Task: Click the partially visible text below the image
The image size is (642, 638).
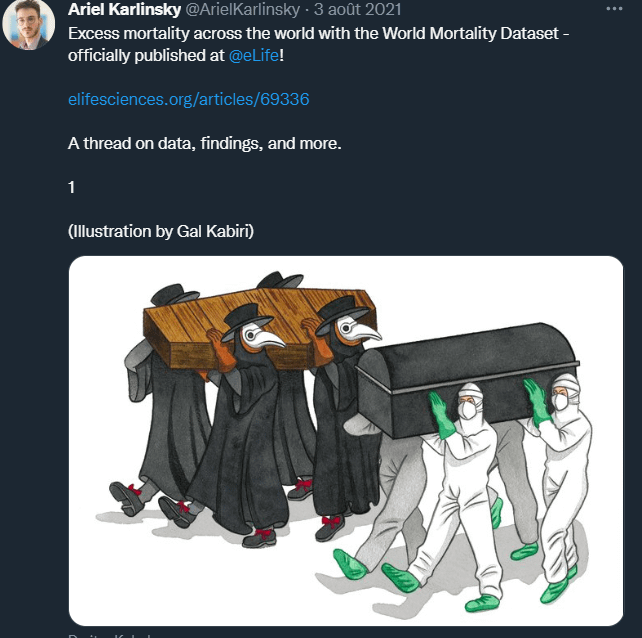Action: point(110,634)
